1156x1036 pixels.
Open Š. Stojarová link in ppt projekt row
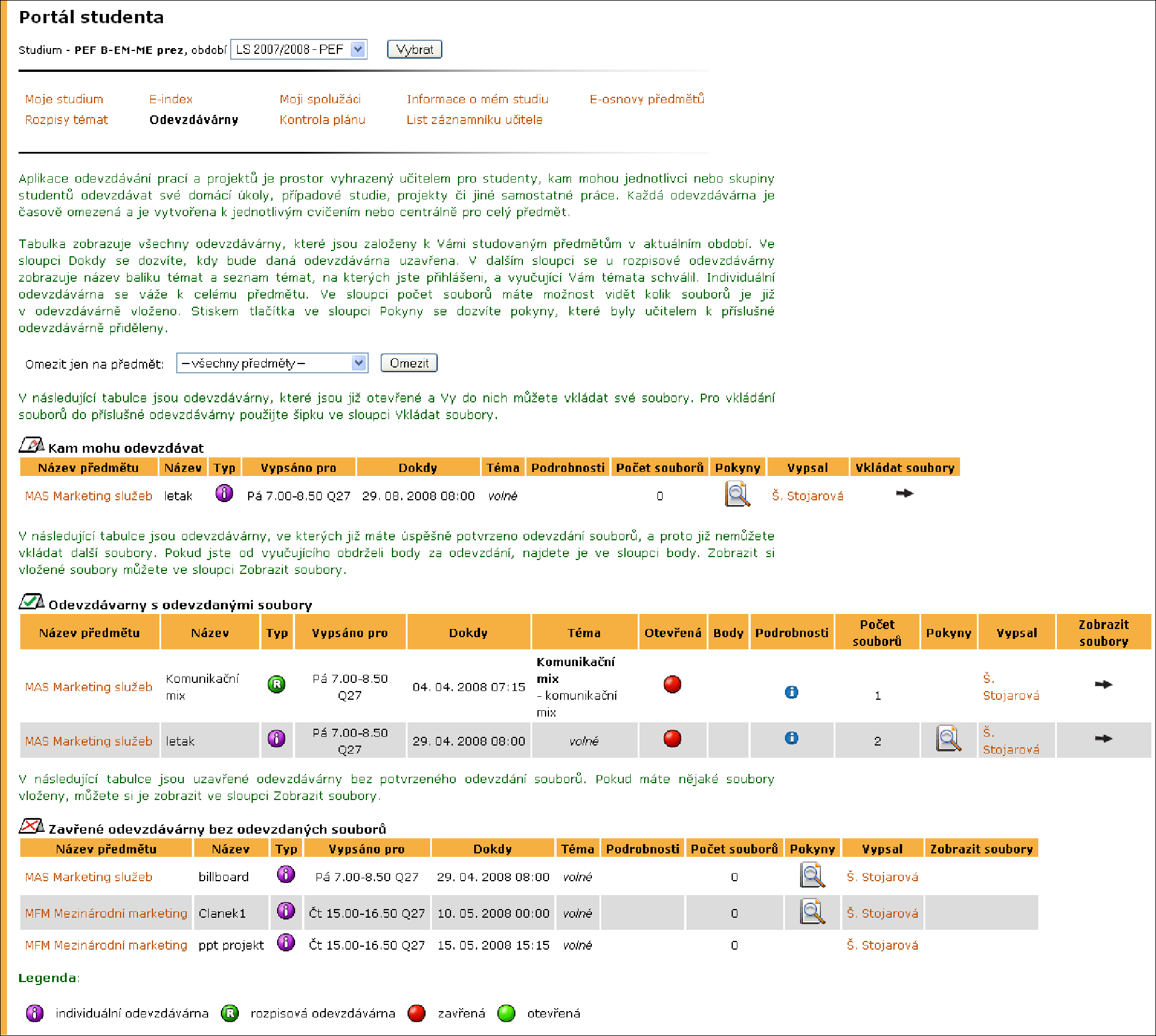[882, 946]
